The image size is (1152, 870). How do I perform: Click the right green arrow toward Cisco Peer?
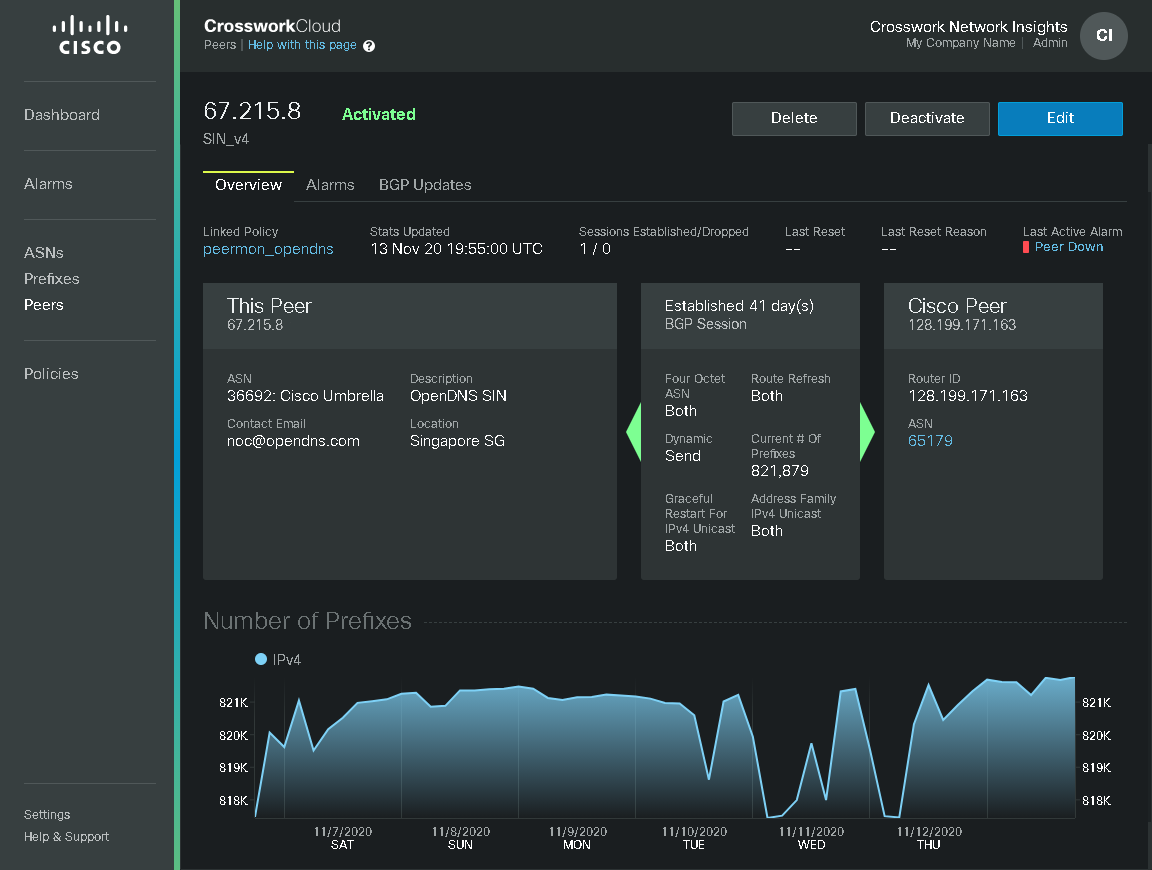coord(867,431)
